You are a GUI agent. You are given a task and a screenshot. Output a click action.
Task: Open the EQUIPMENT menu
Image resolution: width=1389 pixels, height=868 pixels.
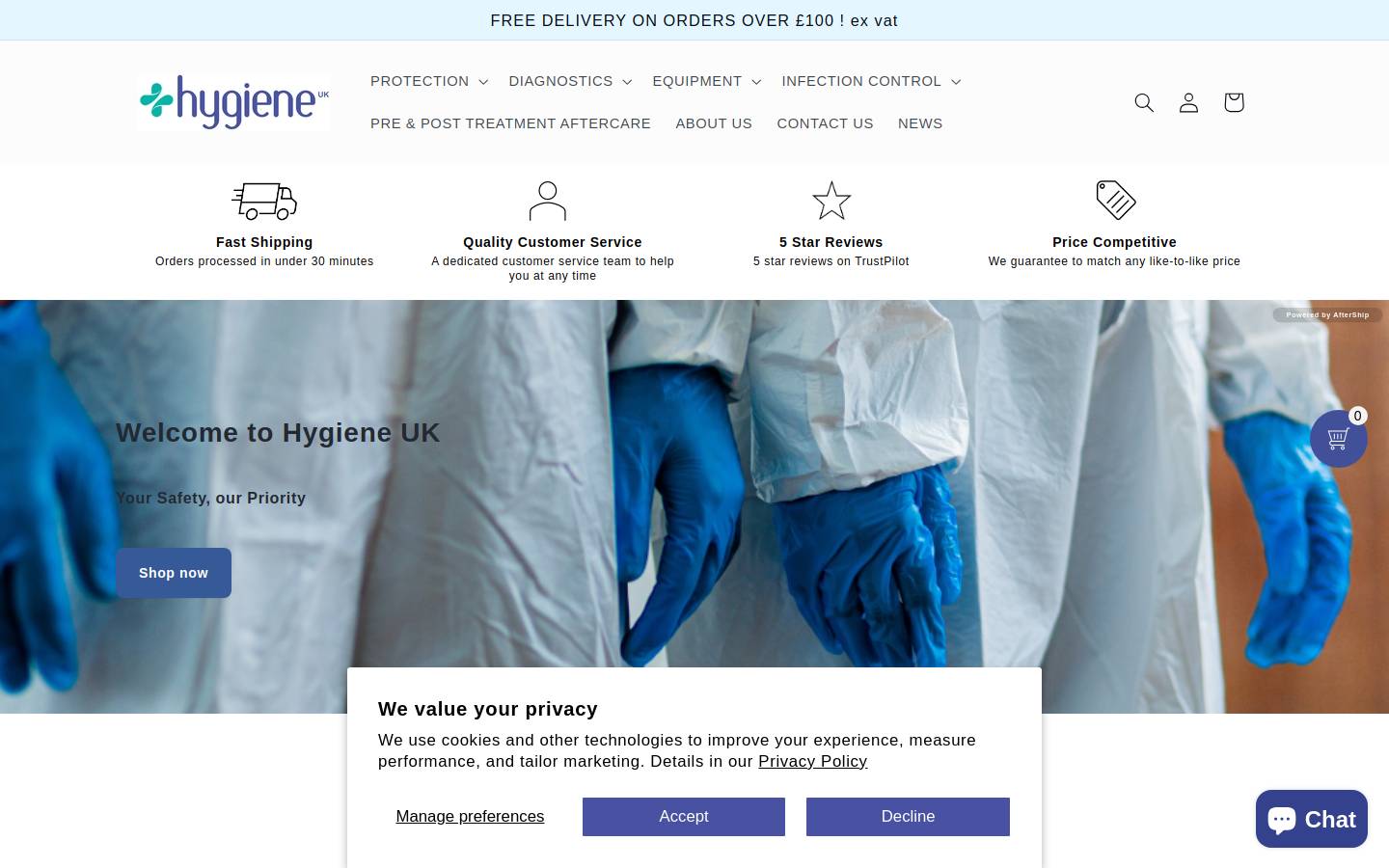707,81
